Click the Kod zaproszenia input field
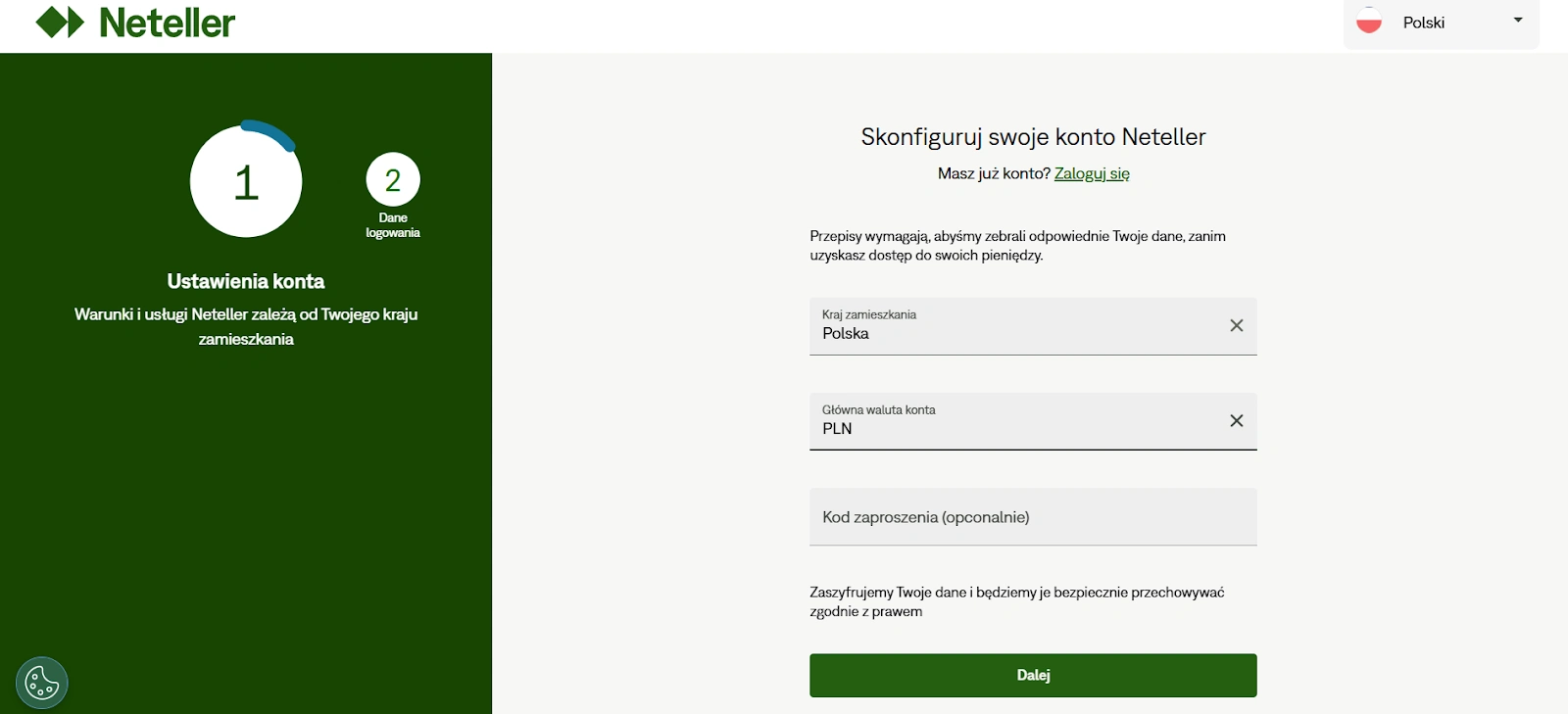Viewport: 1568px width, 714px height. pos(1033,517)
